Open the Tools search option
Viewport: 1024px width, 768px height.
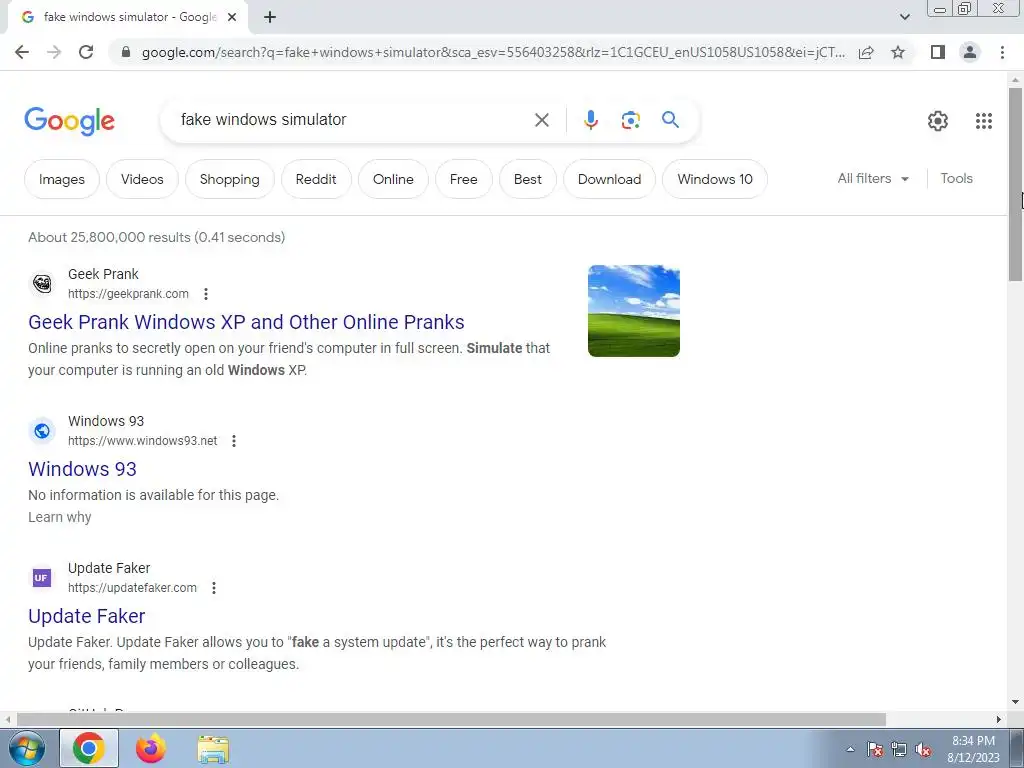(956, 178)
